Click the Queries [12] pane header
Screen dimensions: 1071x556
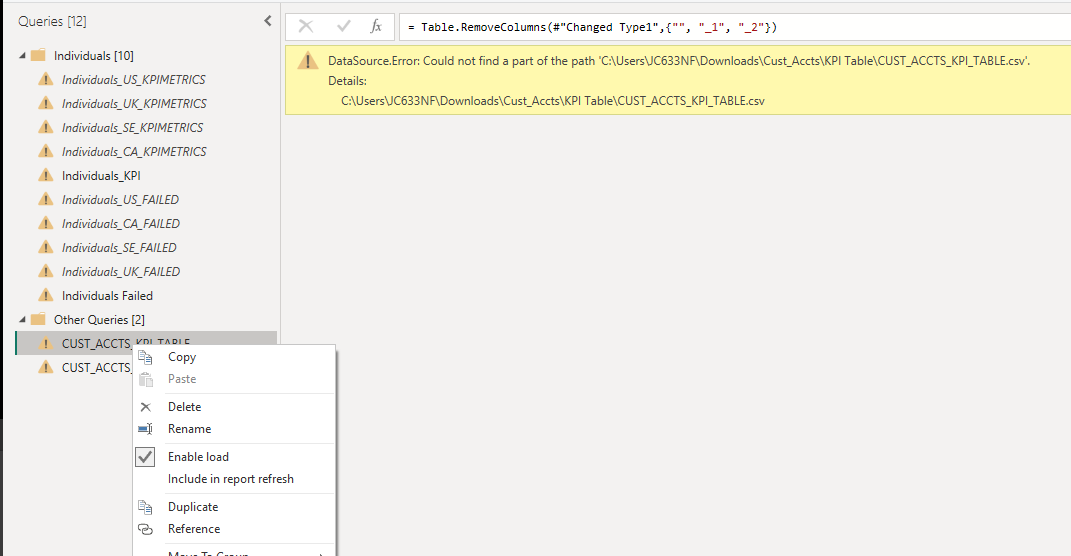point(53,21)
